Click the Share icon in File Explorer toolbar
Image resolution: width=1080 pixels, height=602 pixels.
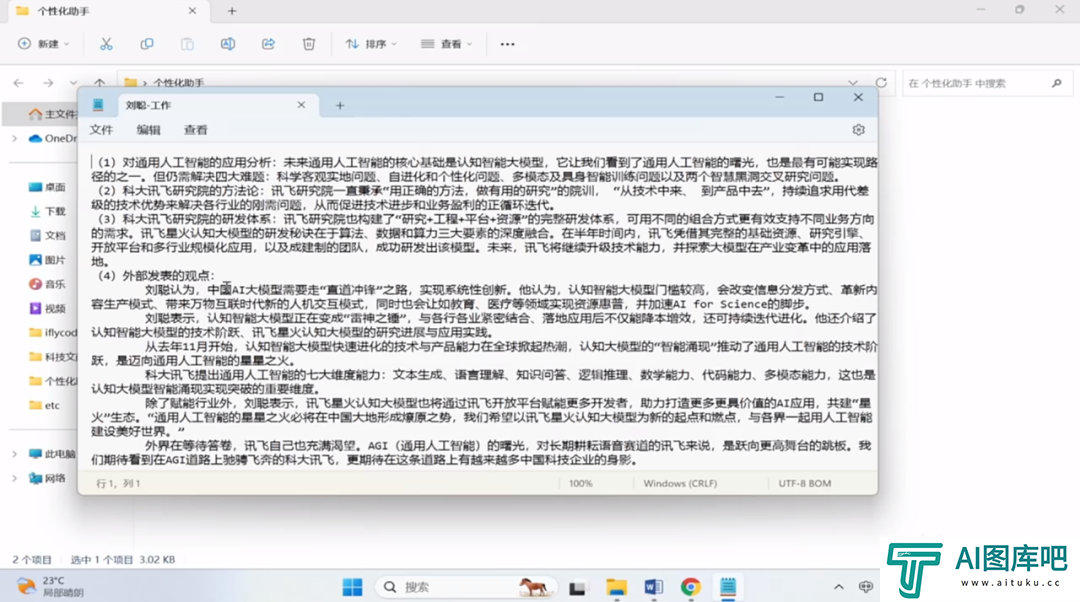(x=268, y=44)
